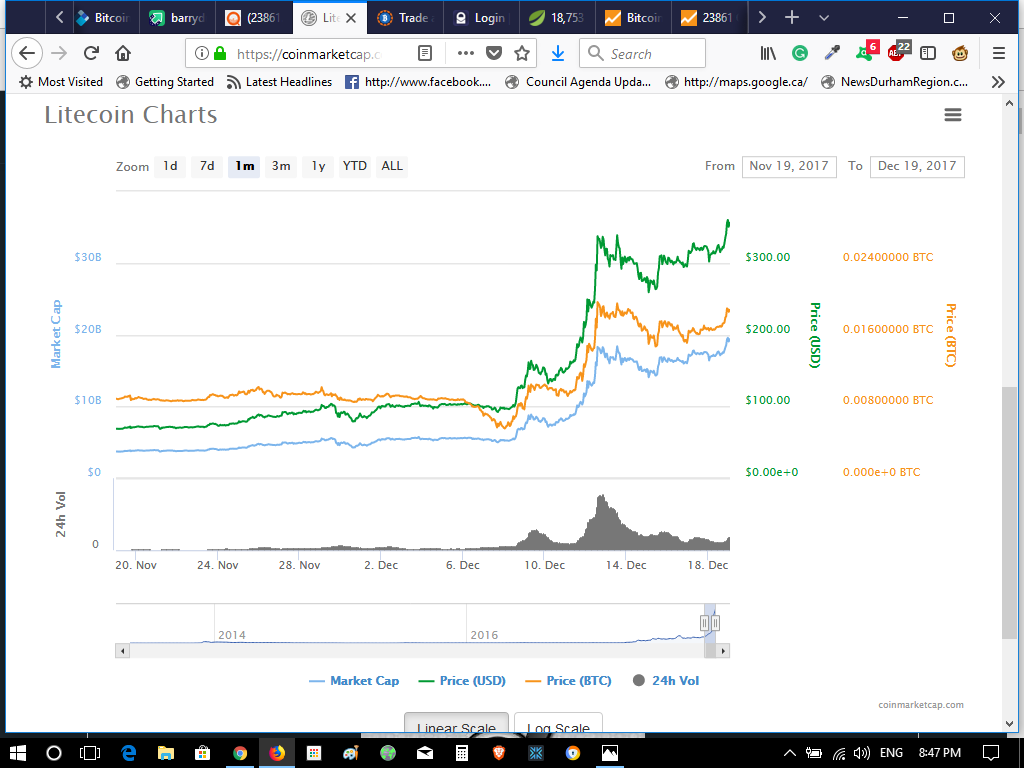Click navigator scrollbar right arrow
Screen dimensions: 1024x768
(723, 650)
